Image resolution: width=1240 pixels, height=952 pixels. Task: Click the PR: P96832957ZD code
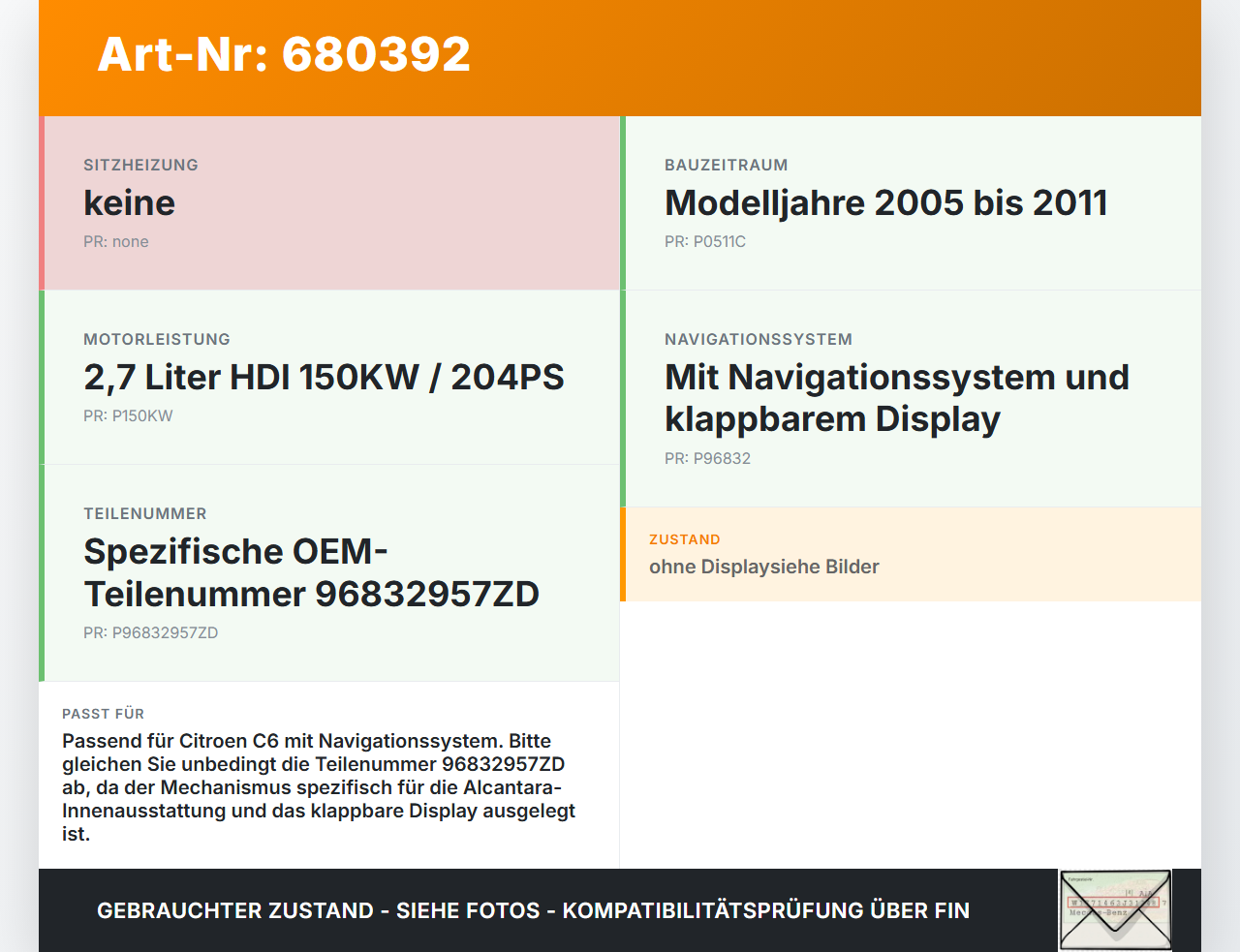pos(151,633)
